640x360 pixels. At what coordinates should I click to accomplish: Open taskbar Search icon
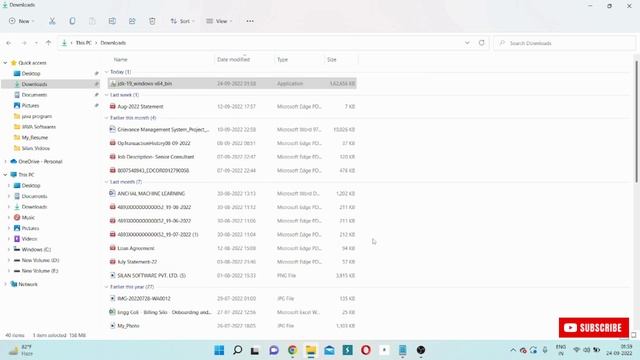pos(238,350)
